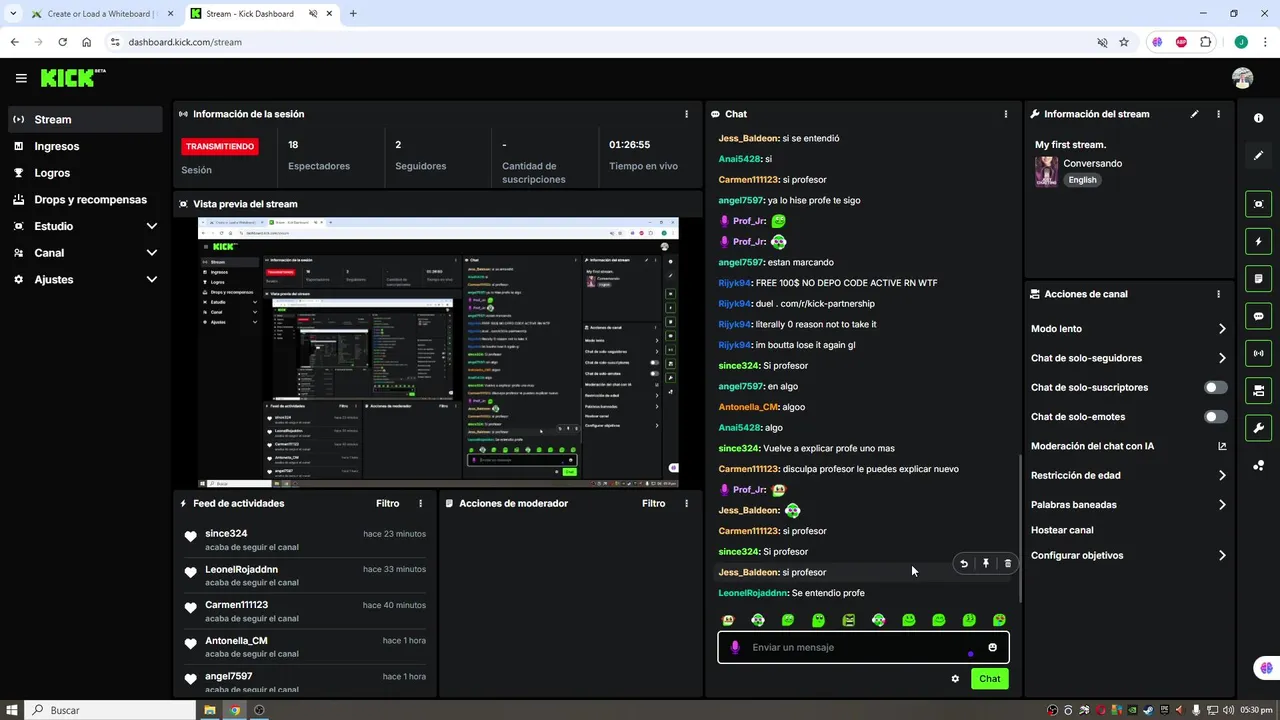Toggle the lightning activity feed widget icon
The width and height of the screenshot is (1280, 720).
pos(1258,241)
